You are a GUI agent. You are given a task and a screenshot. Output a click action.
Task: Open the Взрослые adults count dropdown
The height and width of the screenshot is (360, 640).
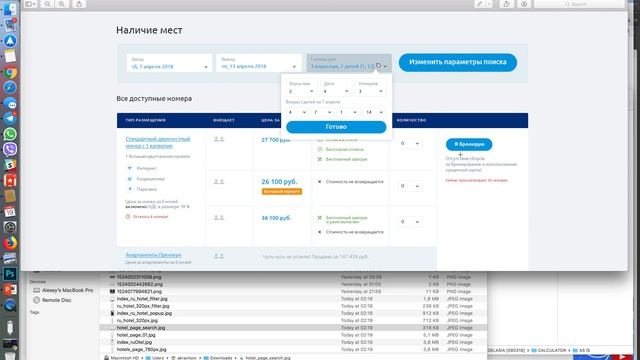pos(301,88)
